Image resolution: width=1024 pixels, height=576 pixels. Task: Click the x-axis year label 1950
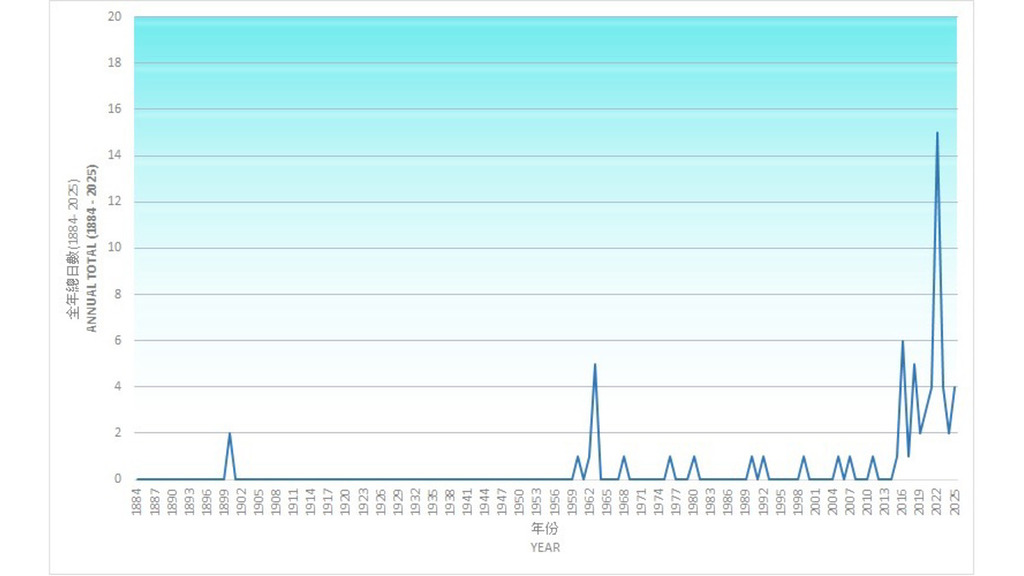coord(520,499)
